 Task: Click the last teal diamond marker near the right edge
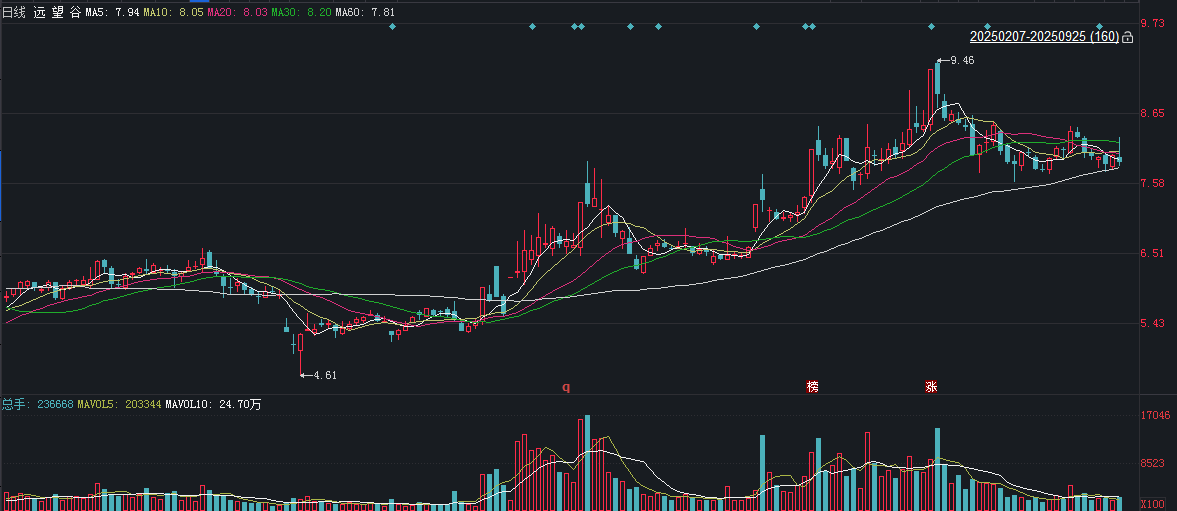pos(1099,27)
